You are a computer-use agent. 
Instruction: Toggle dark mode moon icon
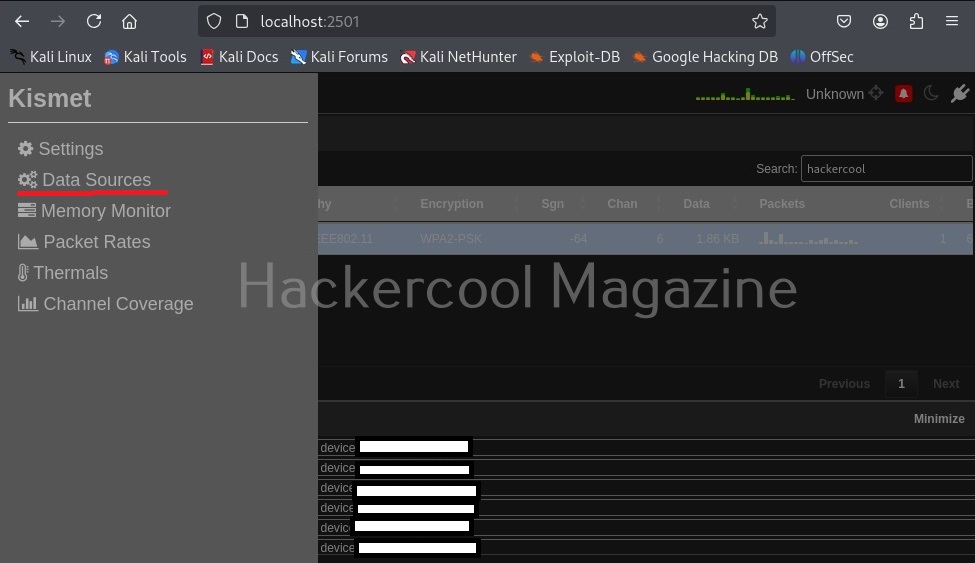[x=931, y=93]
